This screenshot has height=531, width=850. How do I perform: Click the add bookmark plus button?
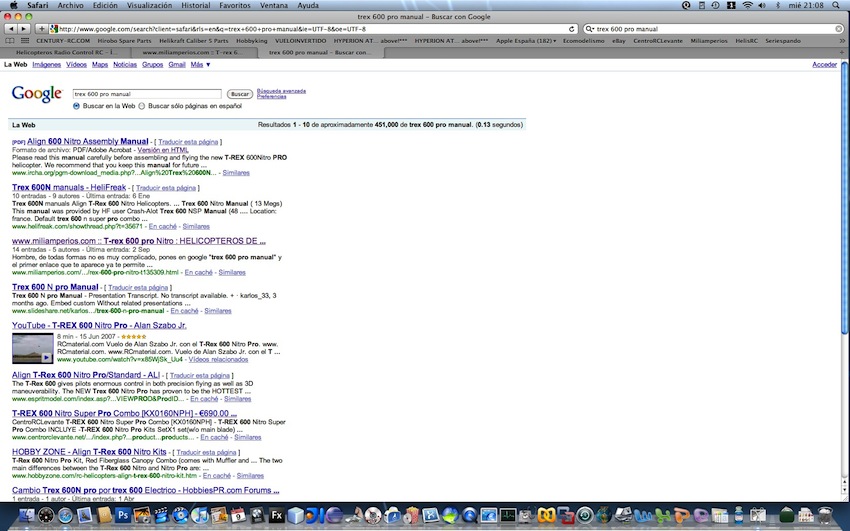point(44,29)
